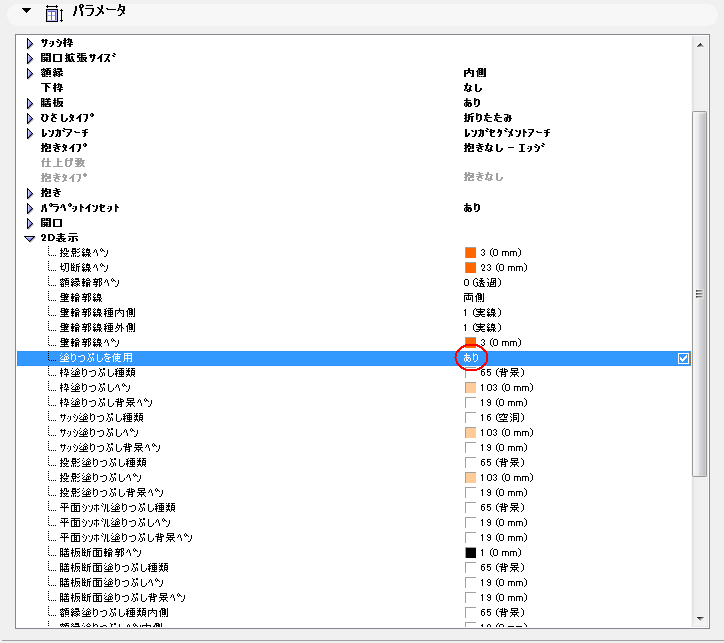Expand the レンガアーチ group
Image resolution: width=724 pixels, height=643 pixels.
(30, 133)
